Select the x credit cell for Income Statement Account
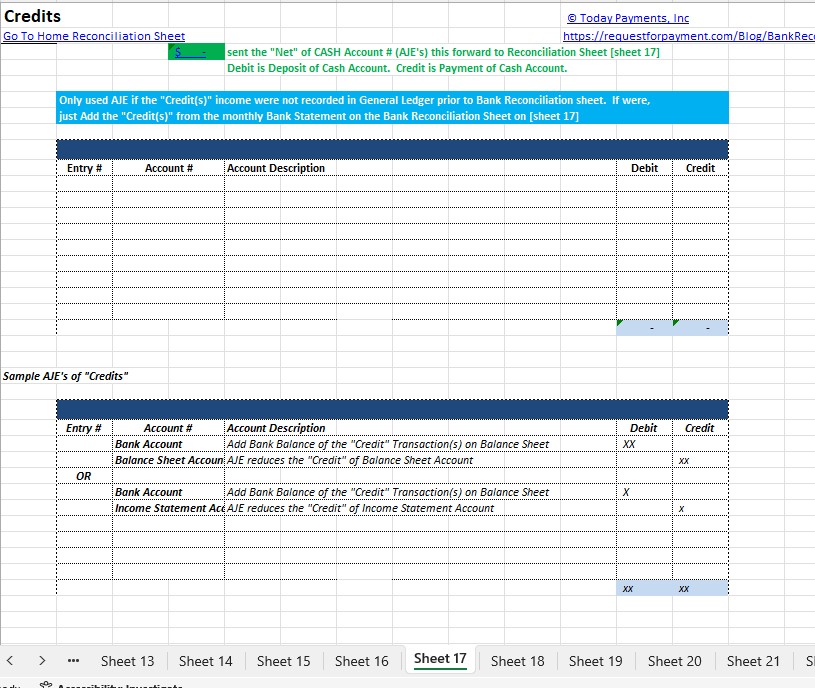The height and width of the screenshot is (688, 815). (700, 508)
